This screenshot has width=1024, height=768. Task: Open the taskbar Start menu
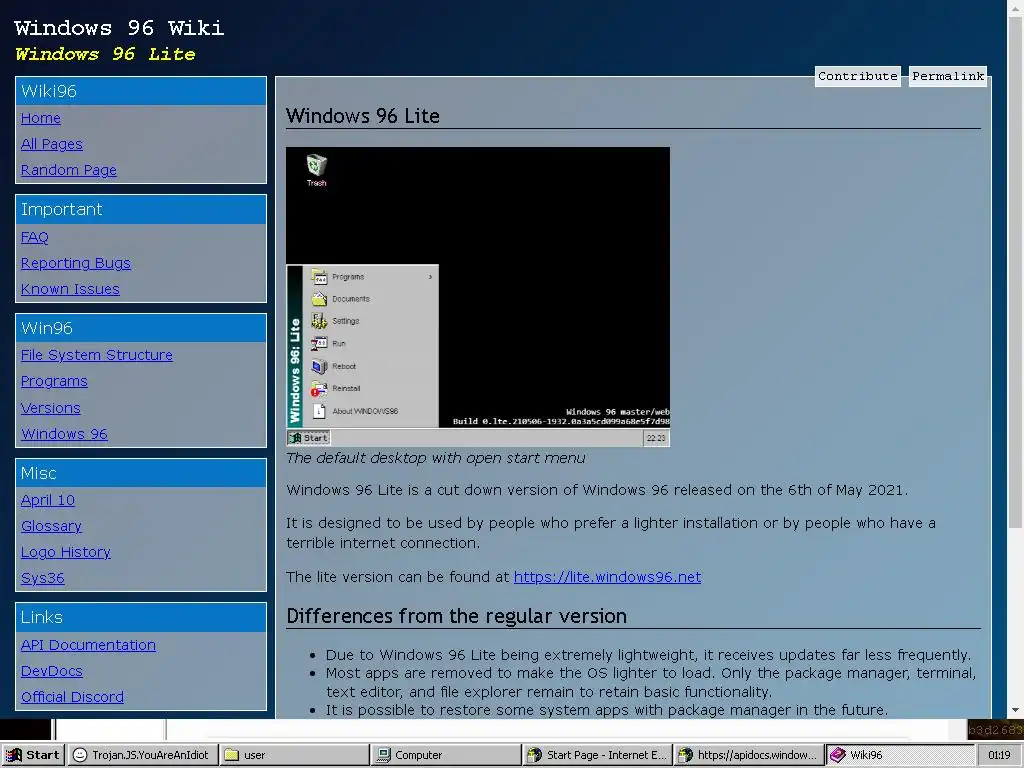(33, 755)
